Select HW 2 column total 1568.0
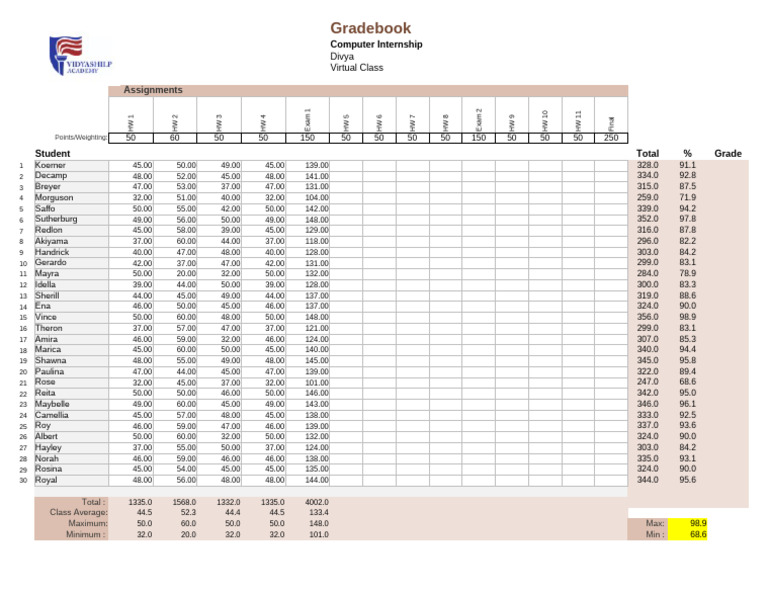768x594 pixels. 184,502
